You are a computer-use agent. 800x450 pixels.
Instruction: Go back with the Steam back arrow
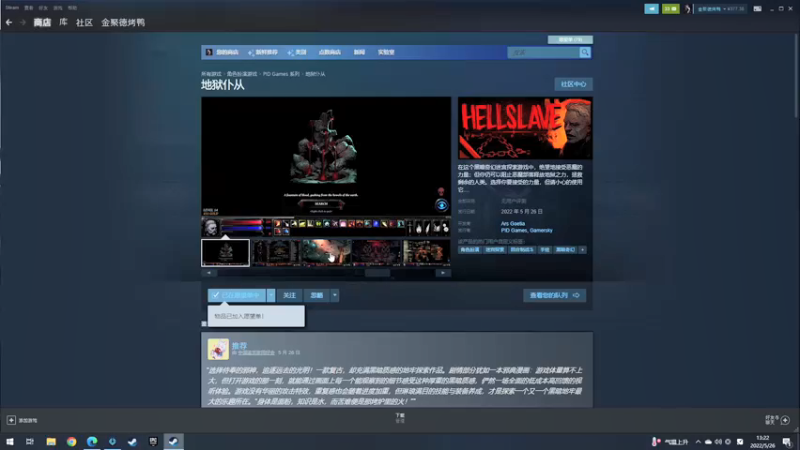pos(9,22)
